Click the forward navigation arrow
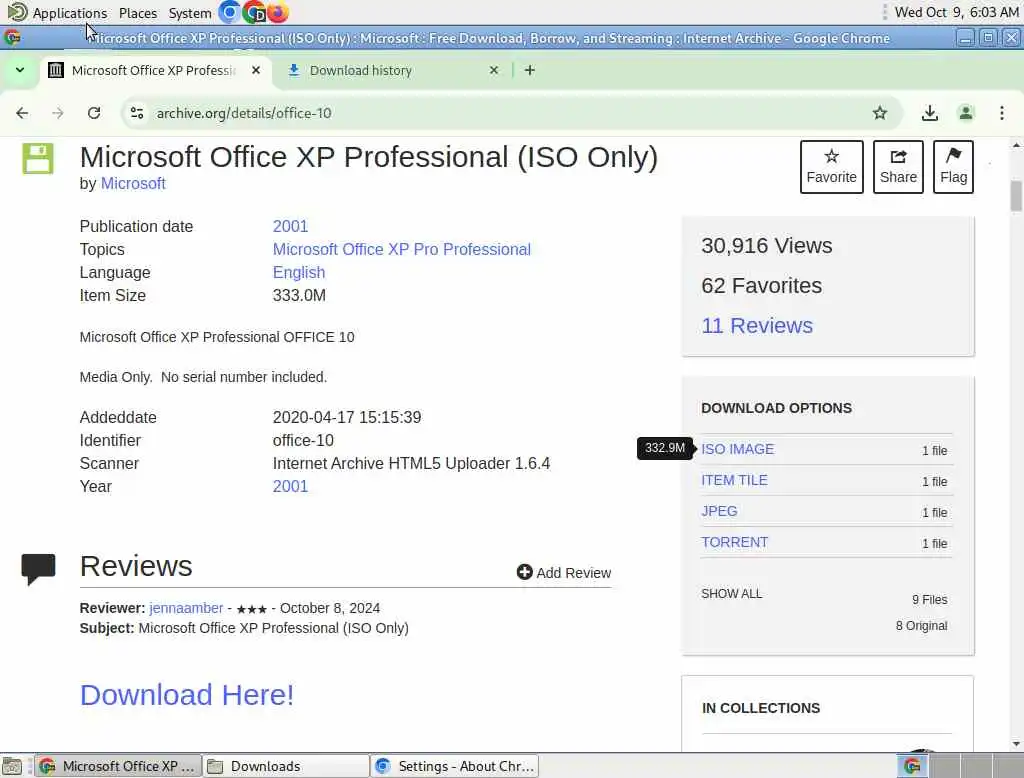This screenshot has width=1024, height=778. pyautogui.click(x=58, y=113)
